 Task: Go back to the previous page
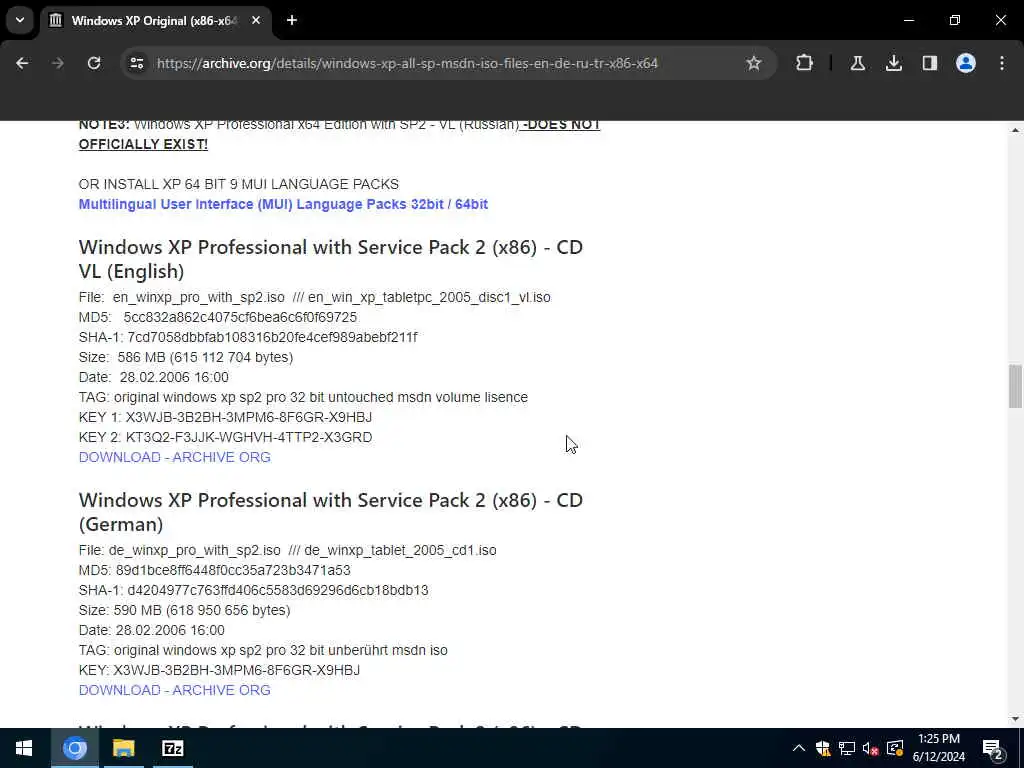pyautogui.click(x=22, y=63)
